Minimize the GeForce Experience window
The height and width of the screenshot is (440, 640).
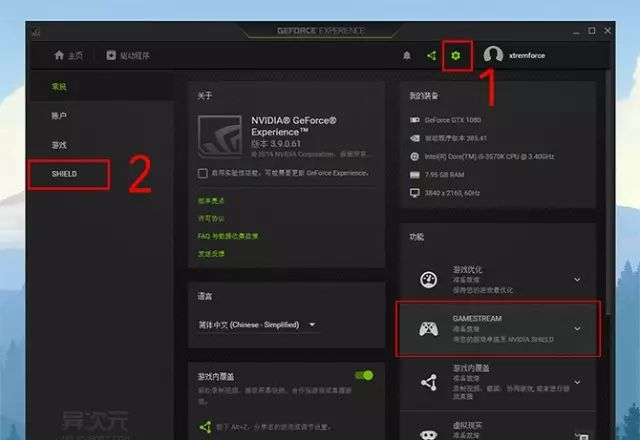(x=576, y=31)
